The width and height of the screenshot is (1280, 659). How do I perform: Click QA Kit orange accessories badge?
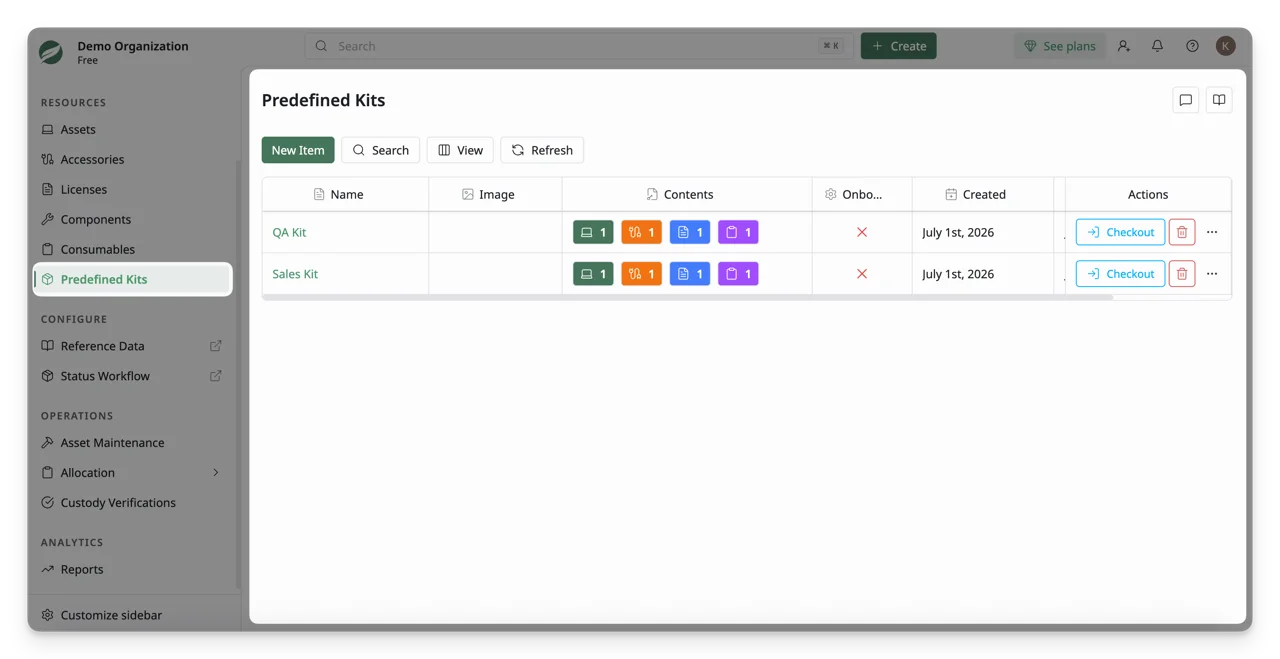(641, 232)
